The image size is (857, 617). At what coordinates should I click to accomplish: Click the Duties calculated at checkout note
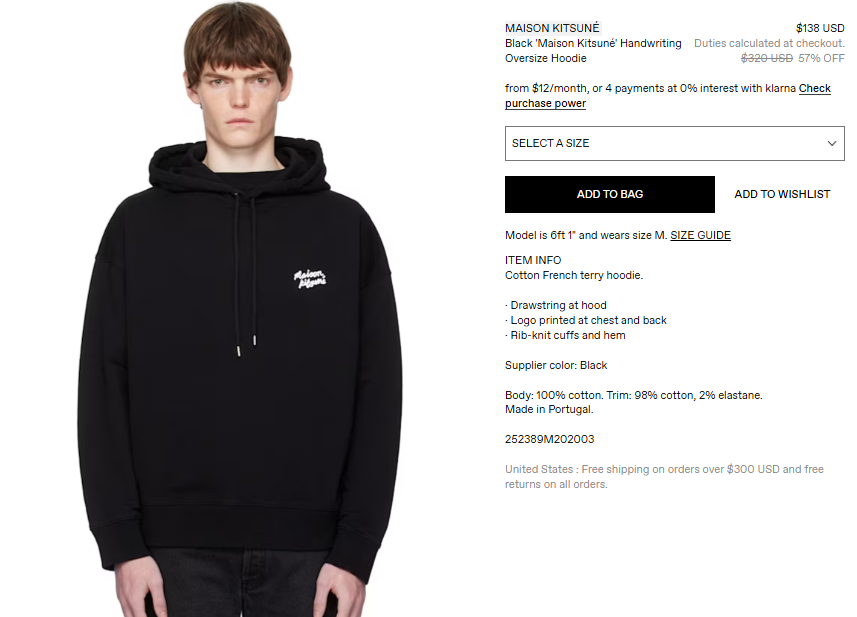click(769, 43)
